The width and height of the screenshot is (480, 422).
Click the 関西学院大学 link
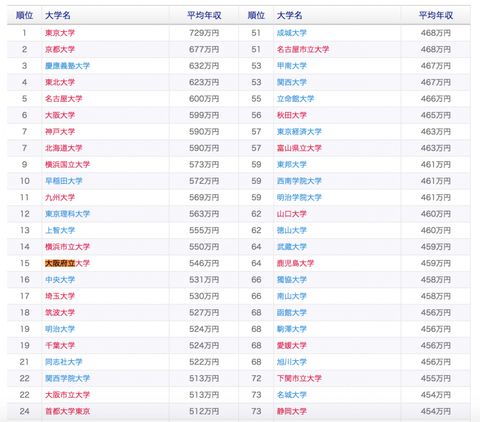pos(68,379)
